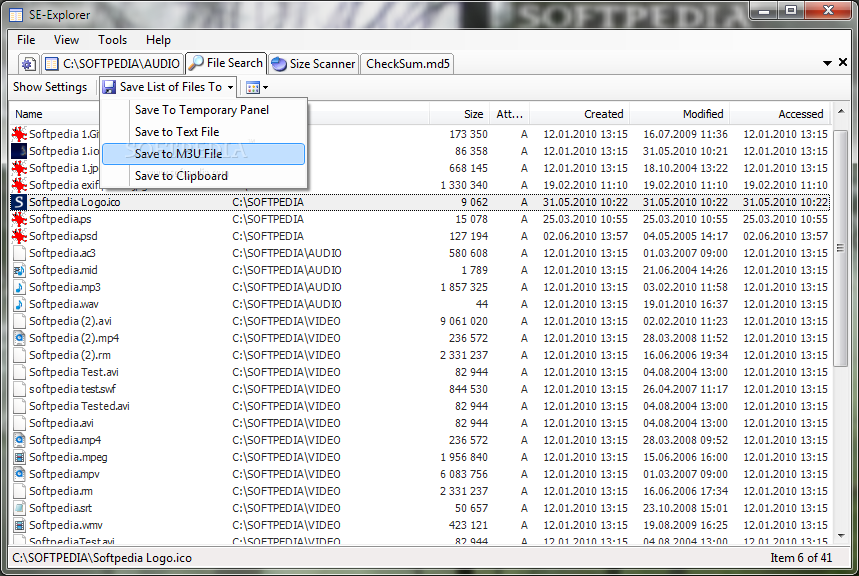This screenshot has width=859, height=576.
Task: Click the music note icon of Softpedia.wav
Action: [x=19, y=304]
